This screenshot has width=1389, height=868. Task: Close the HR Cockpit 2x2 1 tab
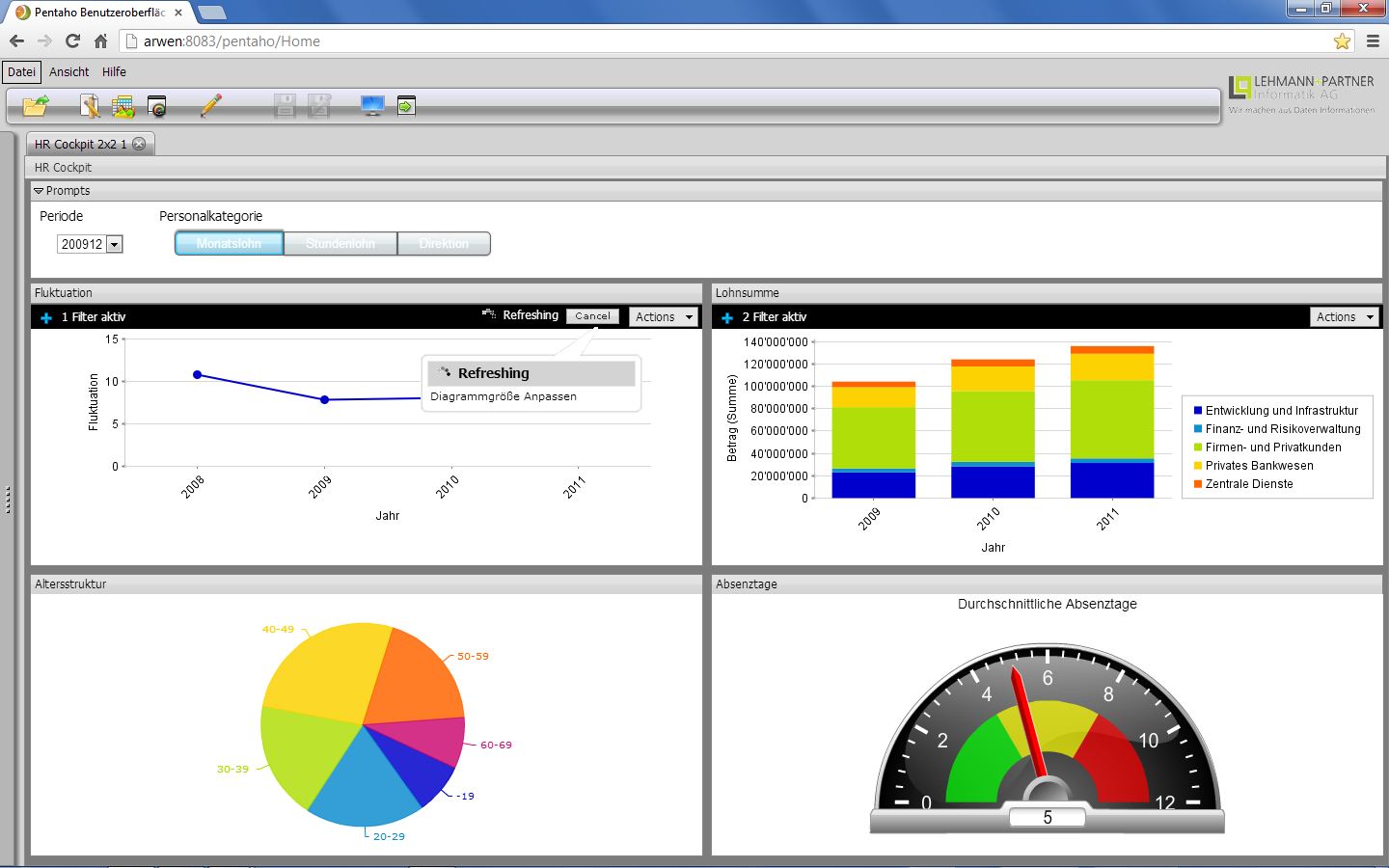[x=139, y=144]
